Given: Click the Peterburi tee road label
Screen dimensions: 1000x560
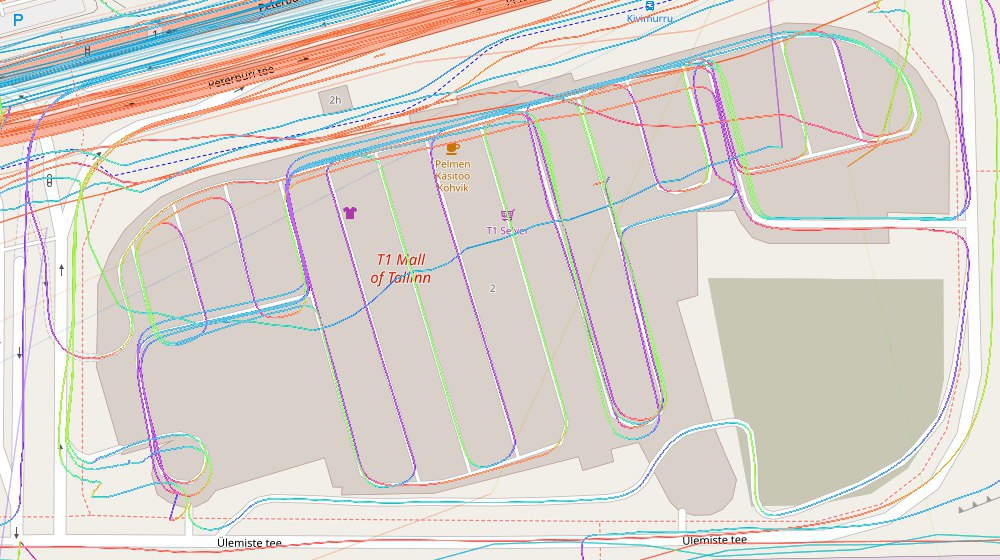Looking at the screenshot, I should [242, 77].
